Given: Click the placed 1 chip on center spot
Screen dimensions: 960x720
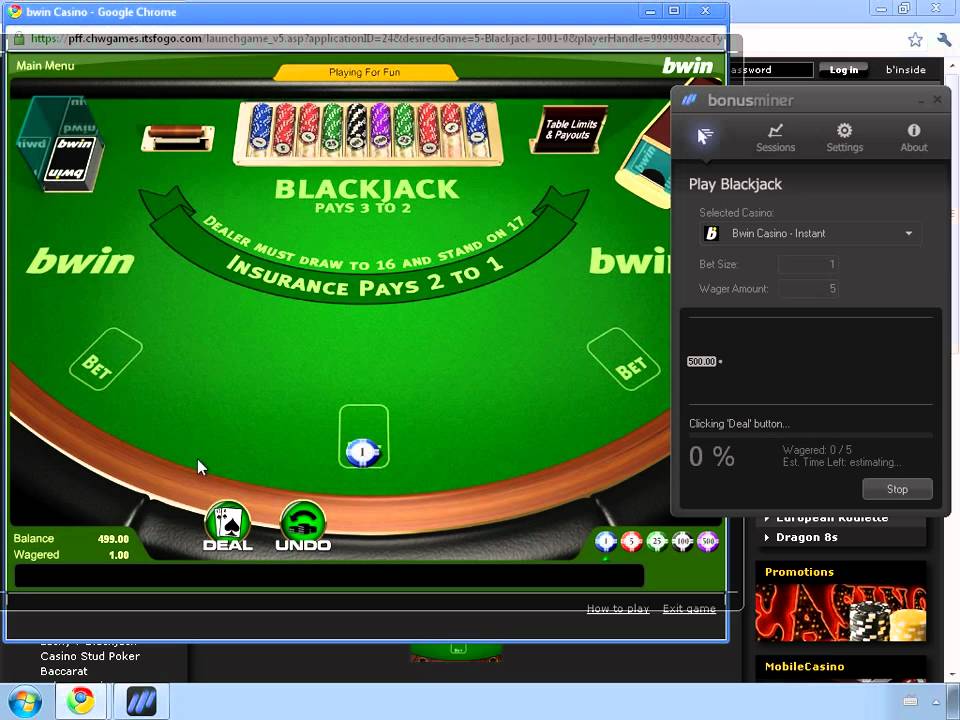Looking at the screenshot, I should pyautogui.click(x=362, y=452).
